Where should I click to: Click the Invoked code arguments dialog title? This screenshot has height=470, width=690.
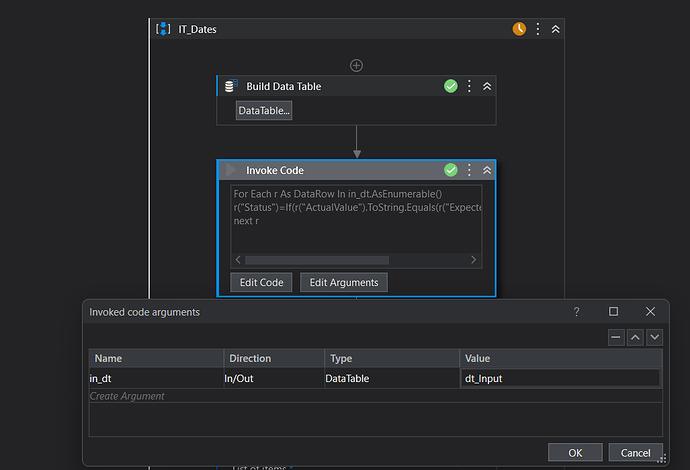click(x=144, y=312)
